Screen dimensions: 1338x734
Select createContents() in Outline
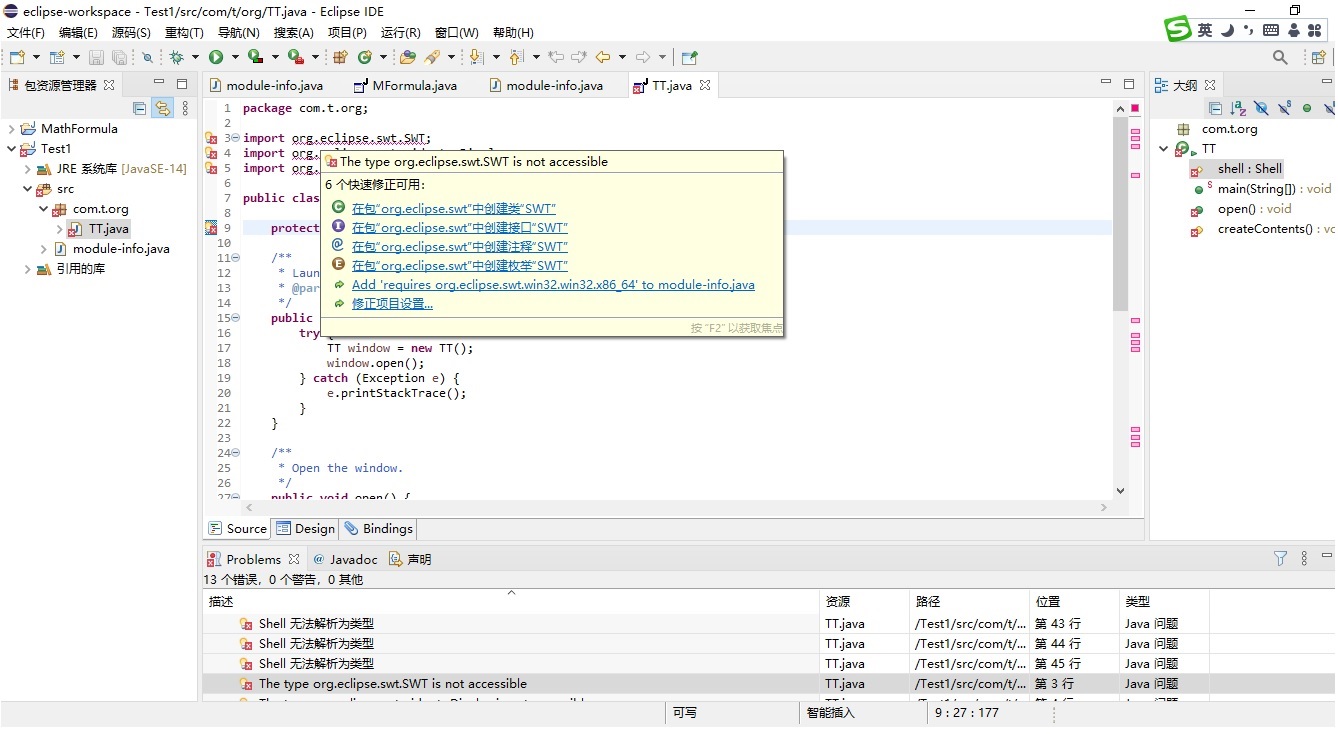(x=1265, y=229)
